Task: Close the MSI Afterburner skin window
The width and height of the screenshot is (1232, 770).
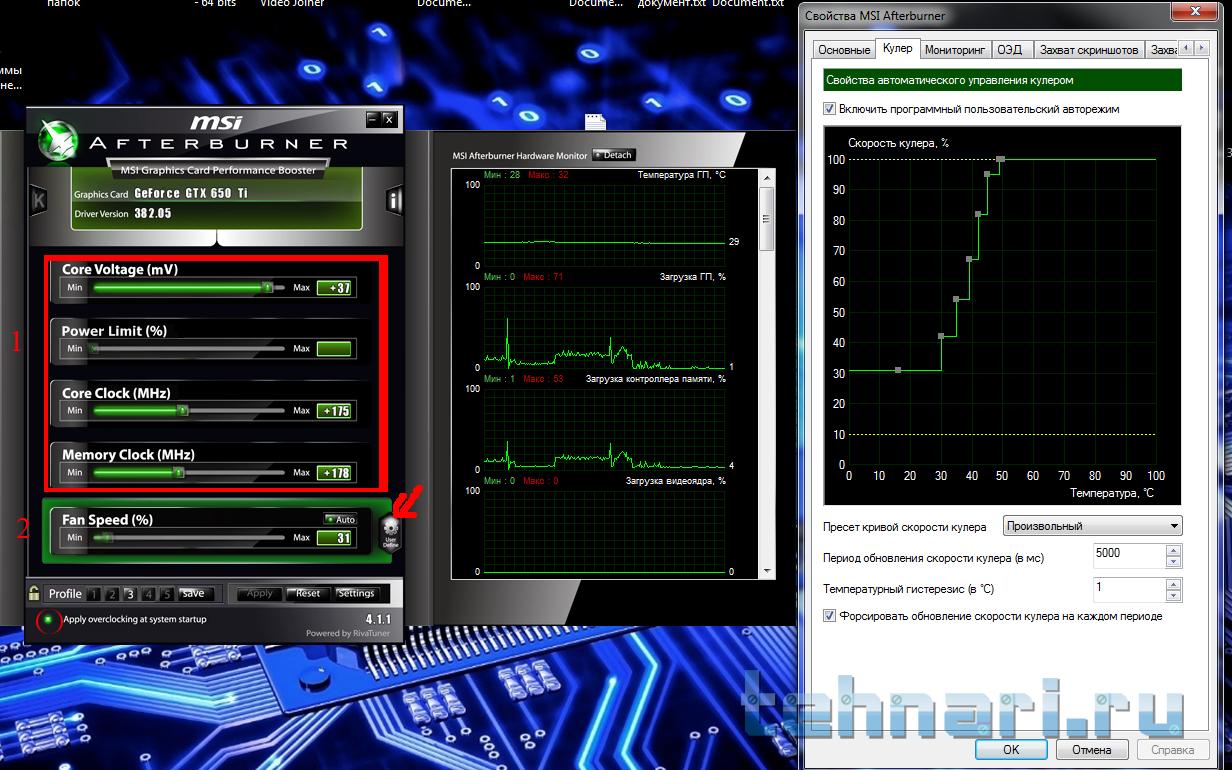Action: tap(389, 119)
